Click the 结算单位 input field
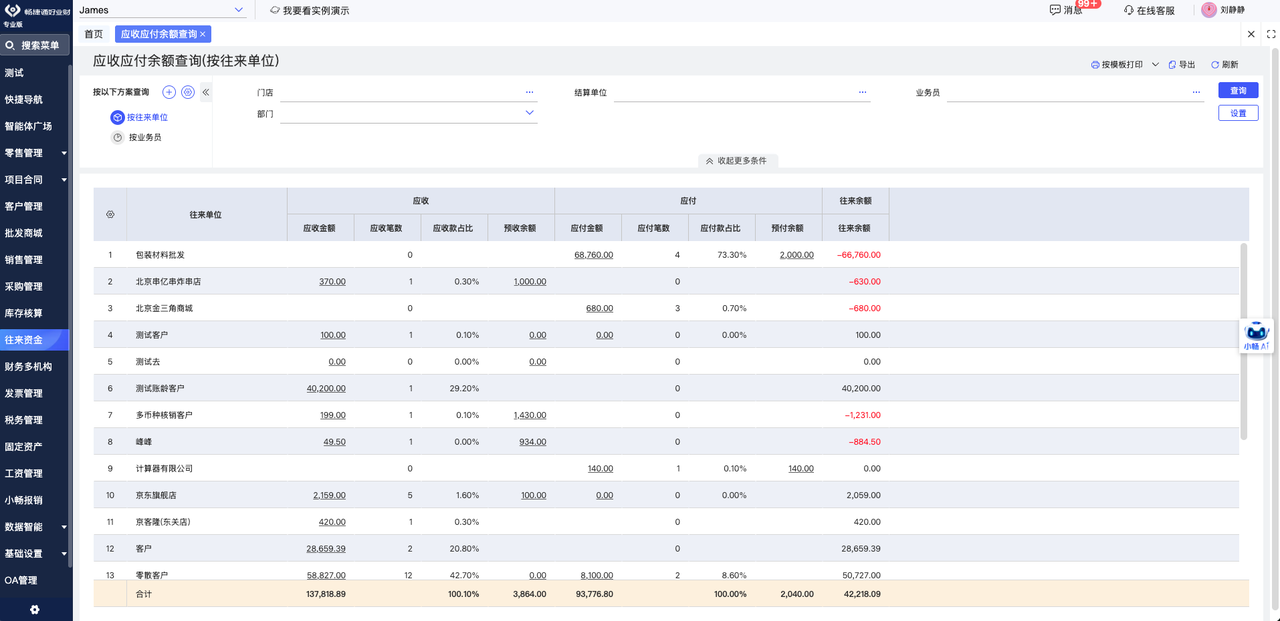 [740, 92]
